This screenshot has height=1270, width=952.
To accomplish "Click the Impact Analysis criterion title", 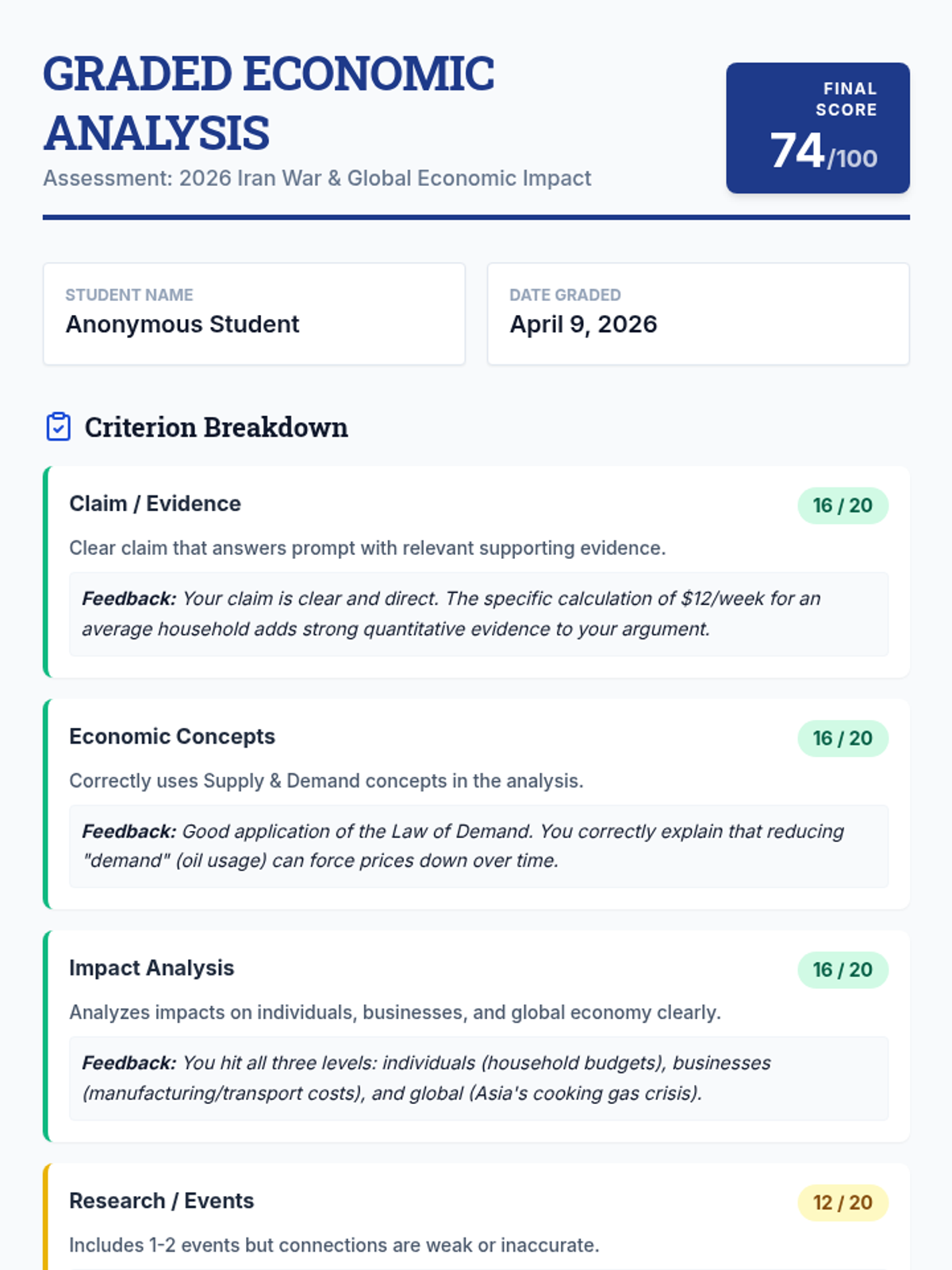I will tap(152, 968).
